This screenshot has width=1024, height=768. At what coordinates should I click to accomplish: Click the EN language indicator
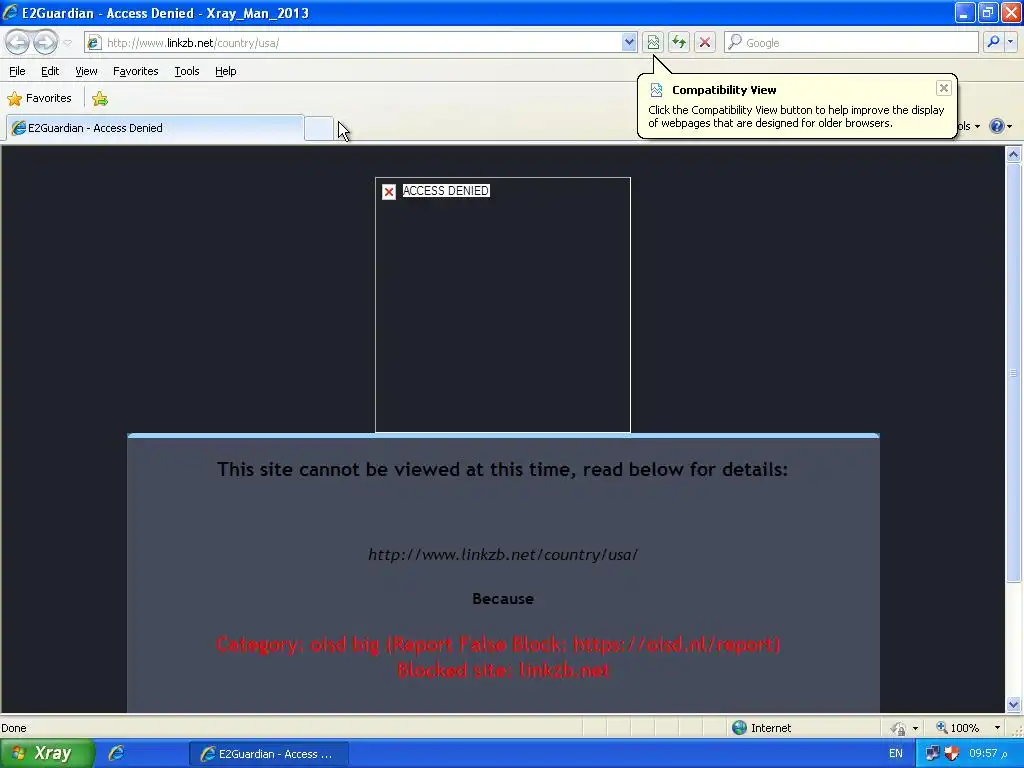[x=895, y=753]
